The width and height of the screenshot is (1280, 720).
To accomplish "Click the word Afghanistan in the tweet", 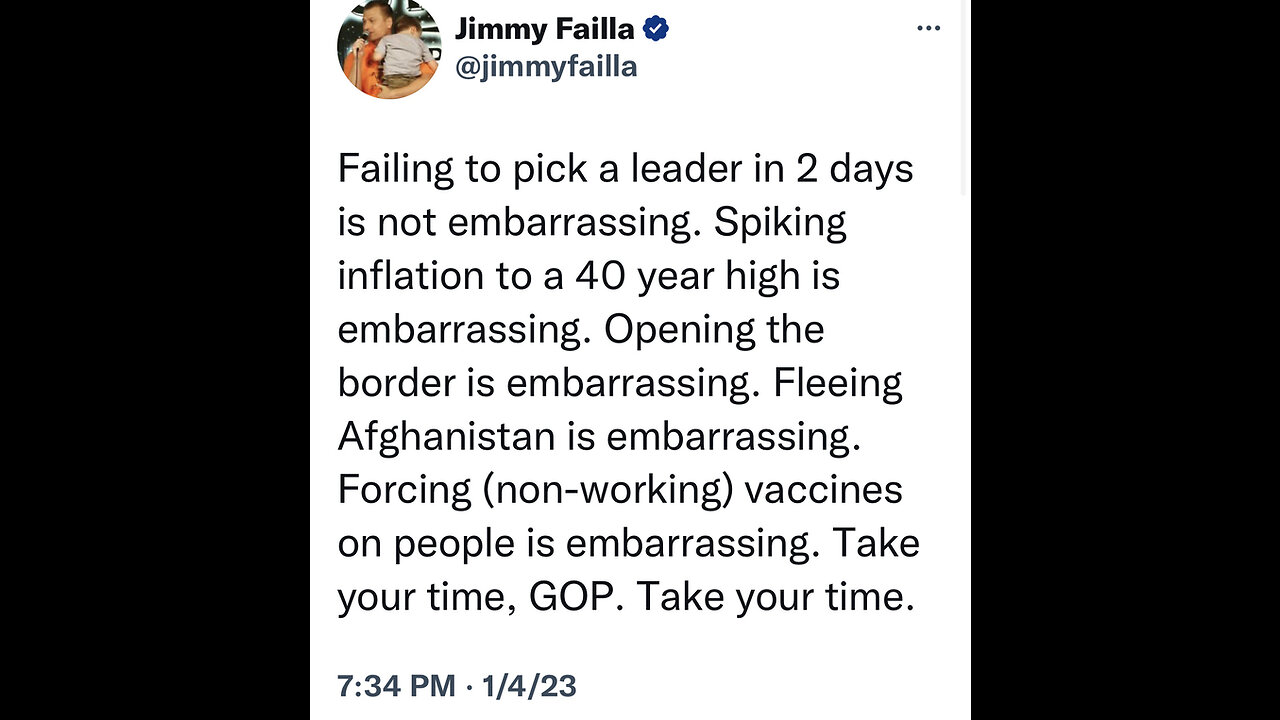I will coord(446,437).
